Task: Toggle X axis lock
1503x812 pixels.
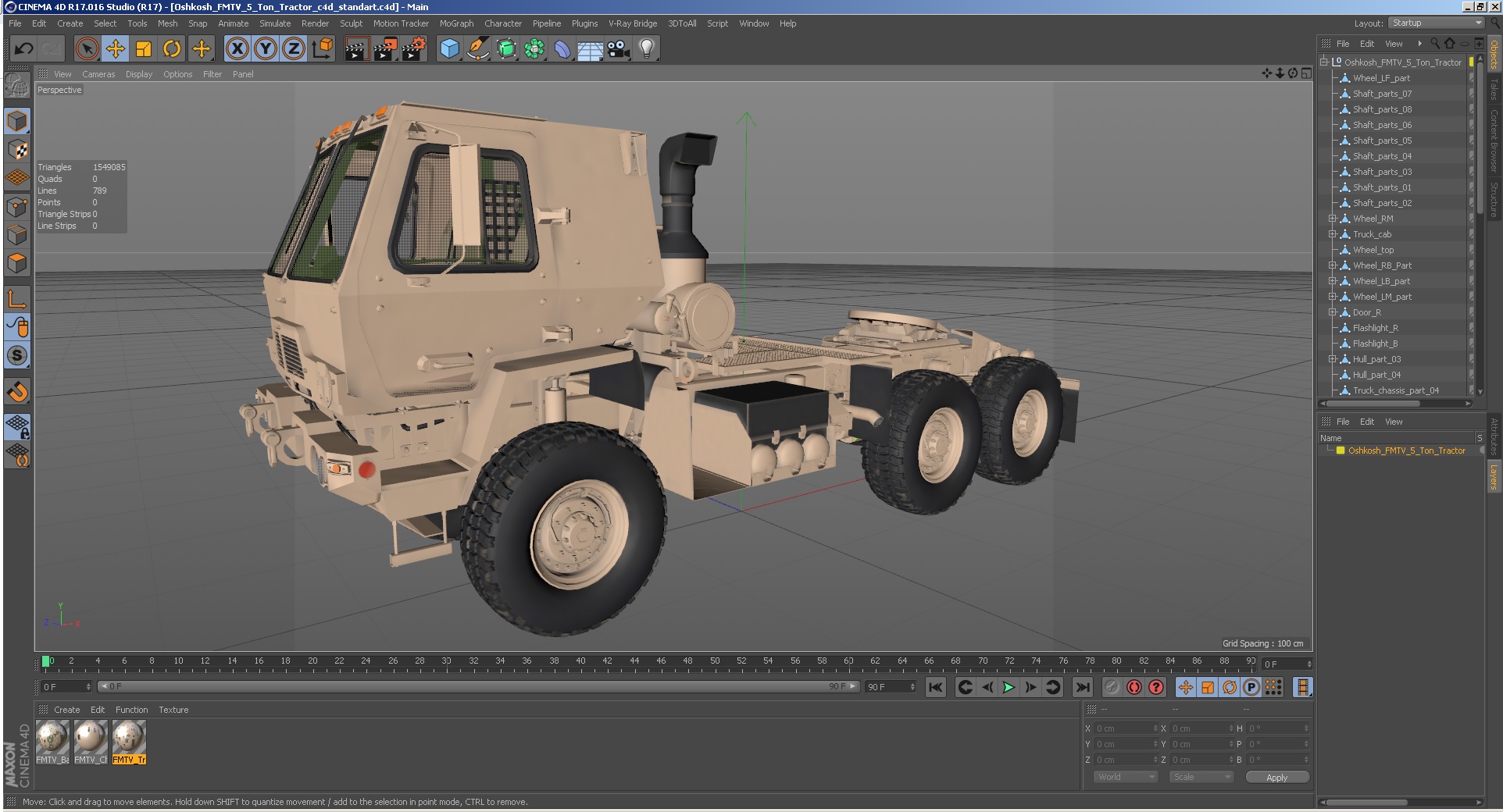Action: click(237, 49)
